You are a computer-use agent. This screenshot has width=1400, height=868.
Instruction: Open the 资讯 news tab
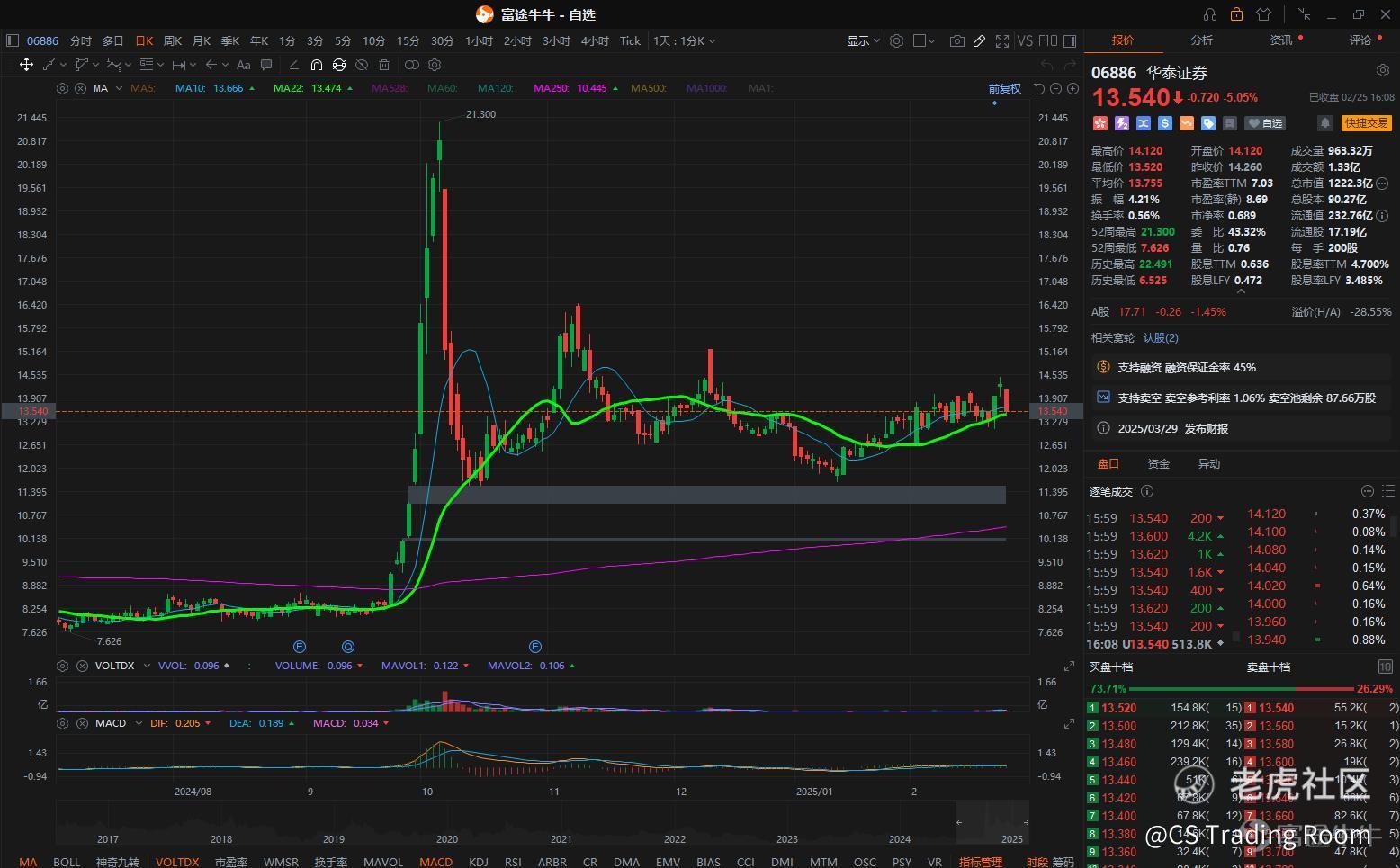coord(1281,40)
